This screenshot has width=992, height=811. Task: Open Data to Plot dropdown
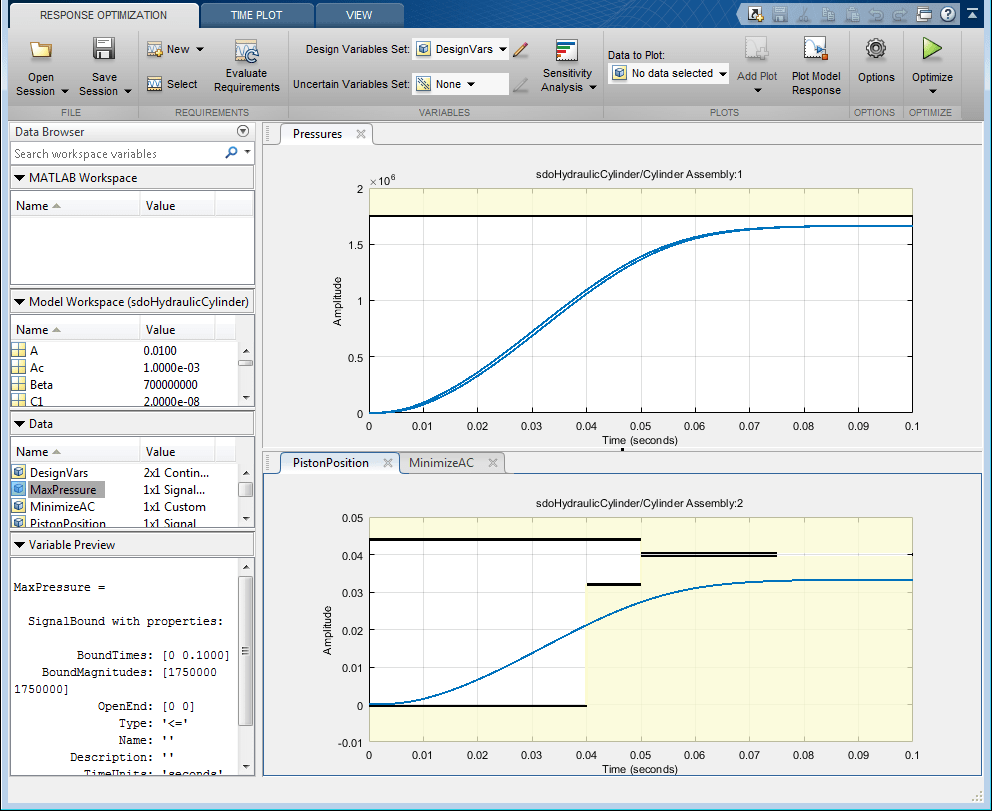[669, 73]
